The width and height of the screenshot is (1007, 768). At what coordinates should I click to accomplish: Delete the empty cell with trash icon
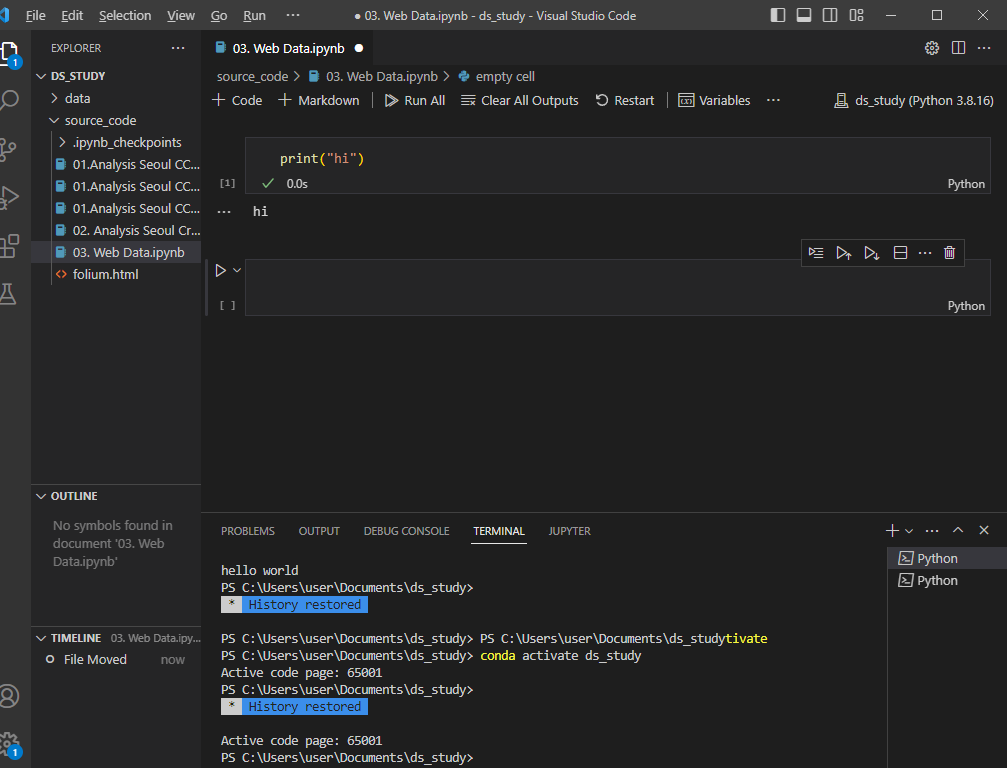click(x=949, y=253)
